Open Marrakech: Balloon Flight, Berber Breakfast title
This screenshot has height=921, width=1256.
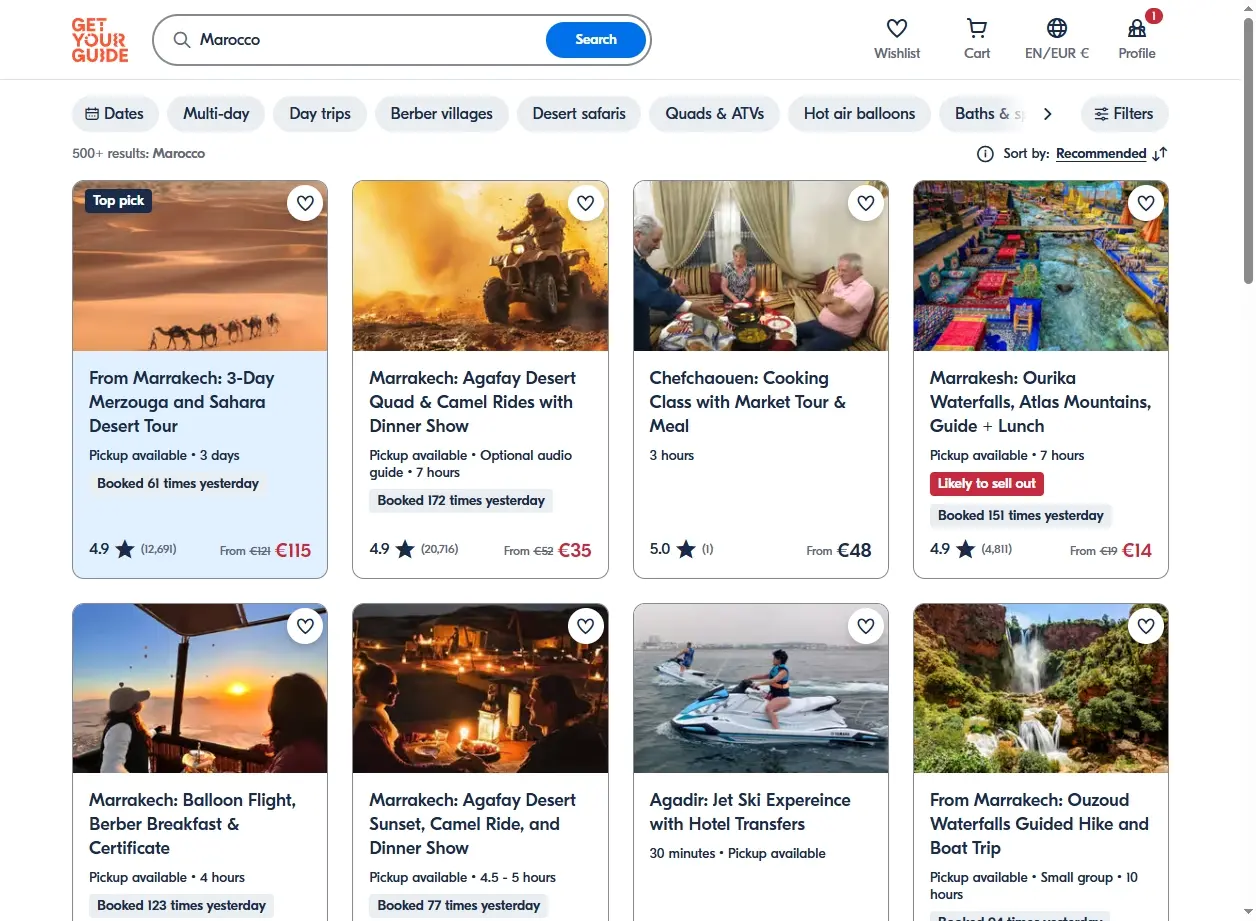193,824
